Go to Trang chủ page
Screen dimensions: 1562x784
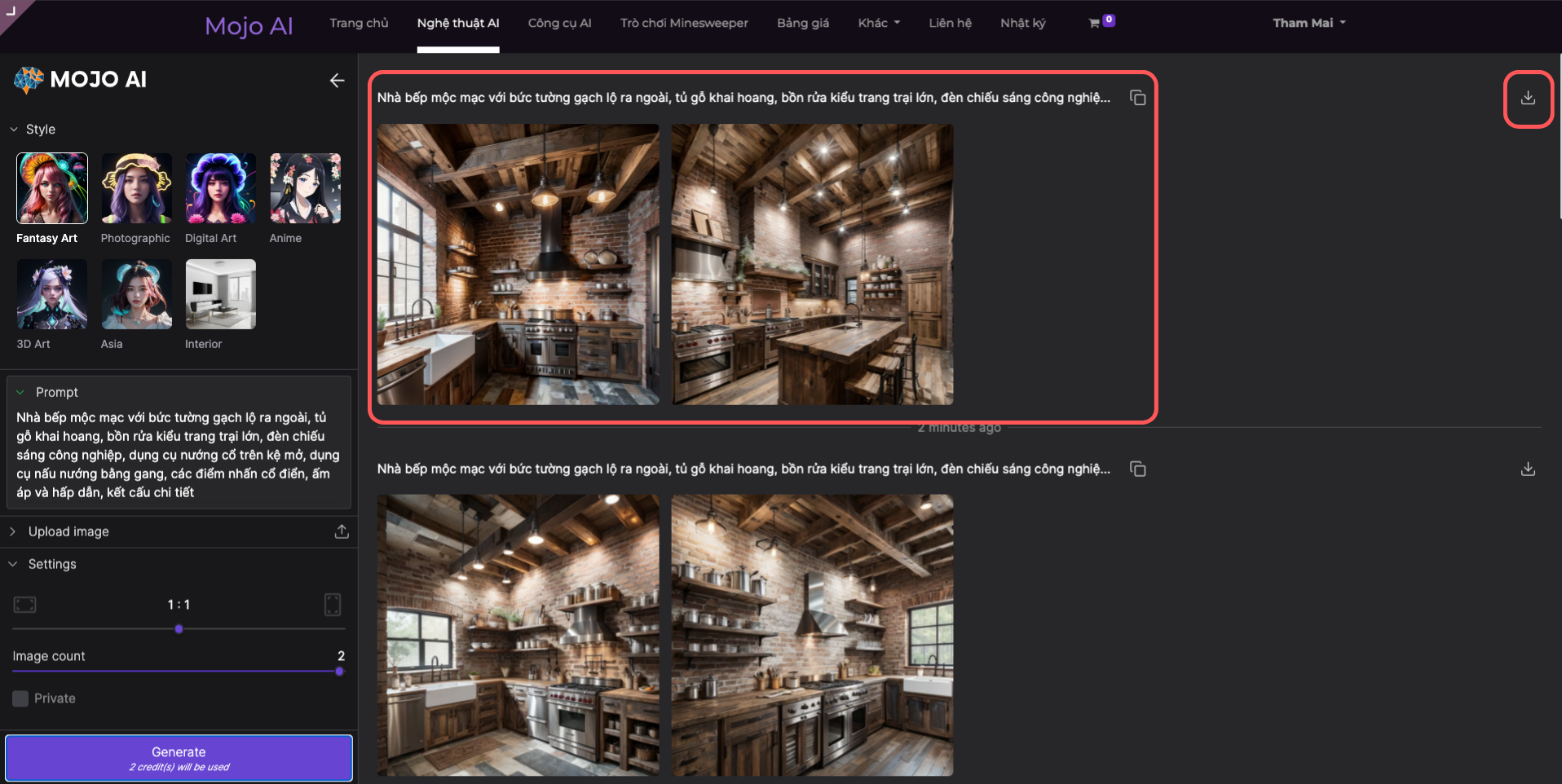[359, 23]
